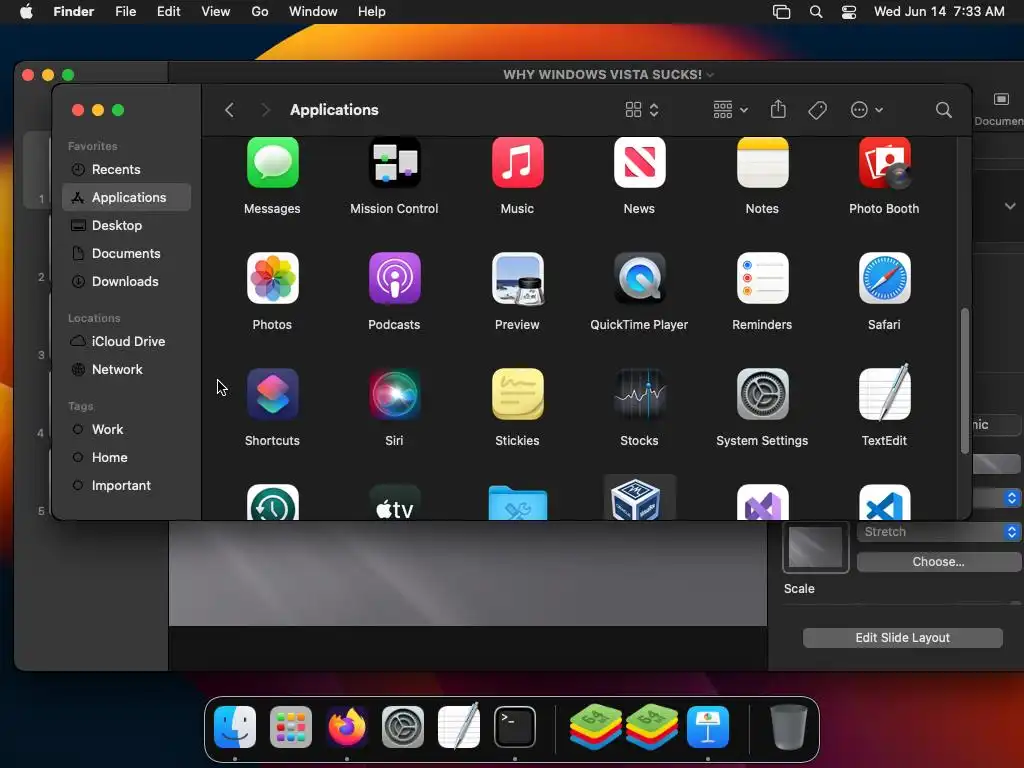Open Control Center in menu bar

[x=848, y=12]
